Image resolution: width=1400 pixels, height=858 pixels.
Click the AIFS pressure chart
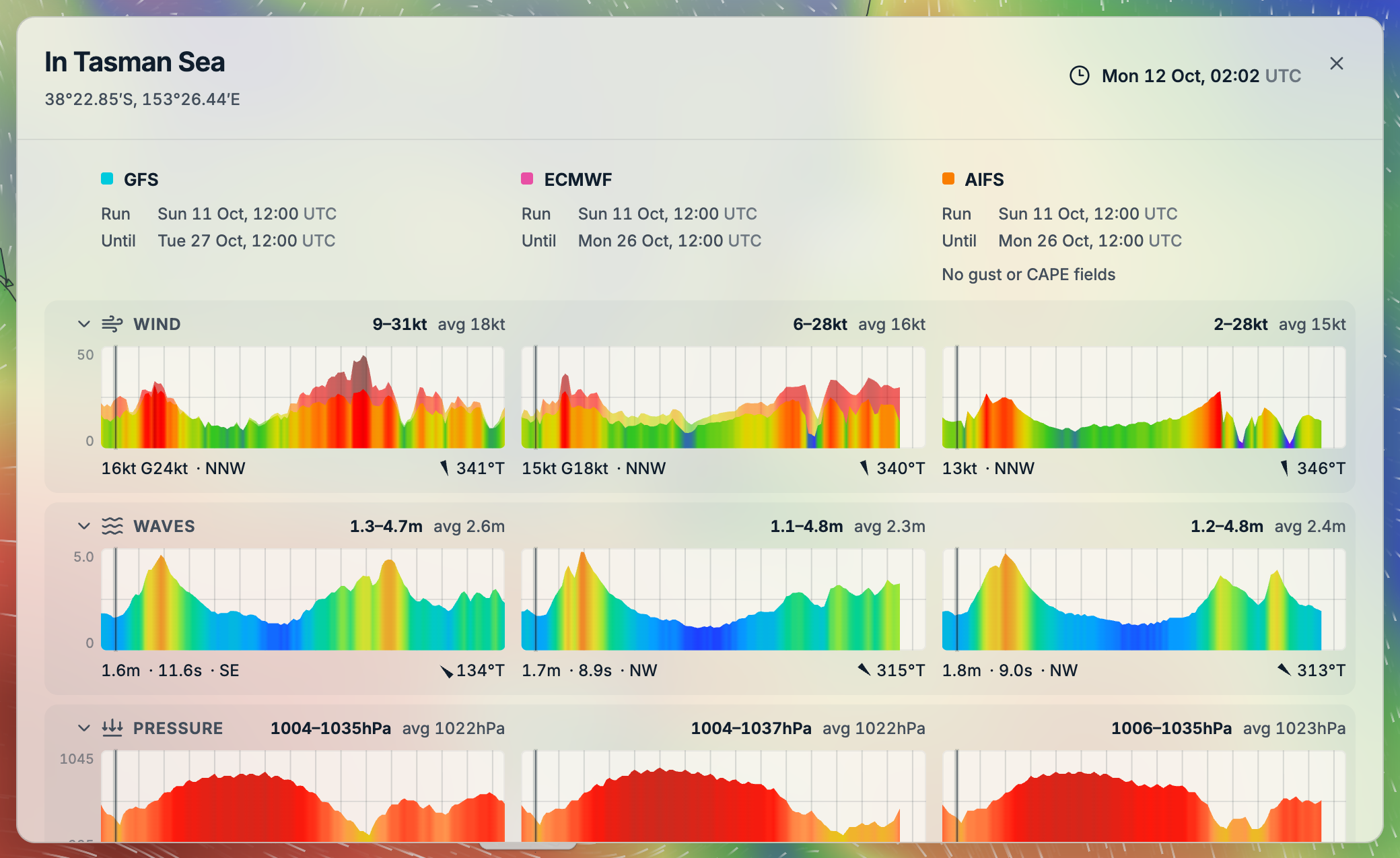[x=1144, y=796]
